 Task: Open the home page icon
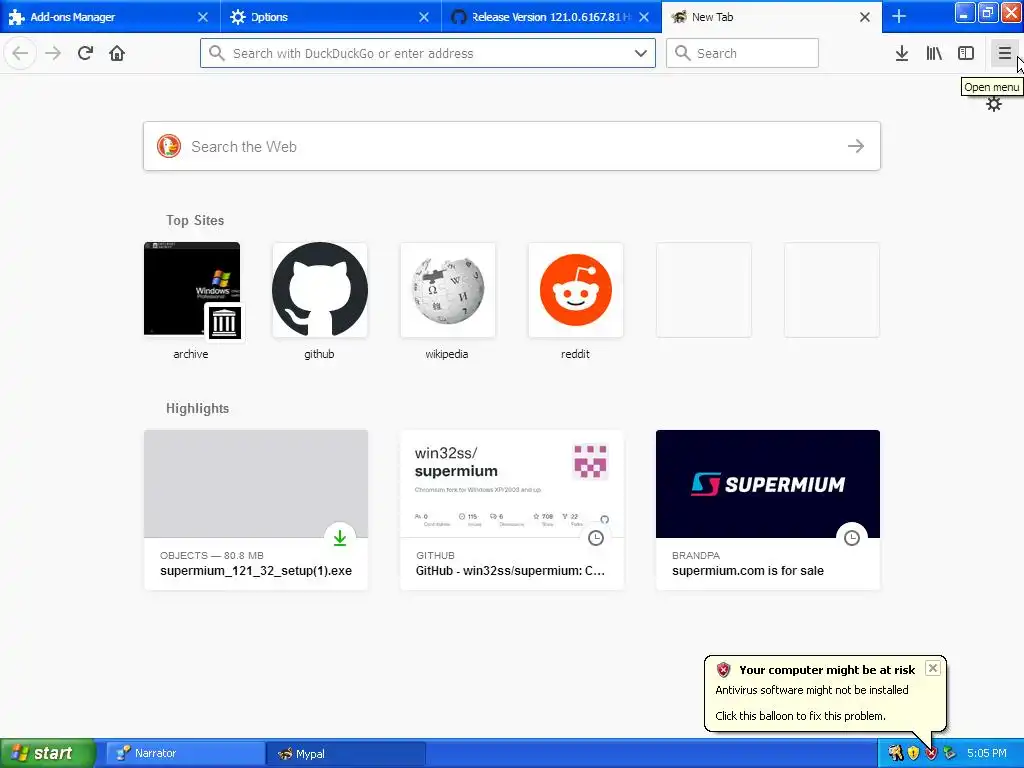[x=117, y=53]
